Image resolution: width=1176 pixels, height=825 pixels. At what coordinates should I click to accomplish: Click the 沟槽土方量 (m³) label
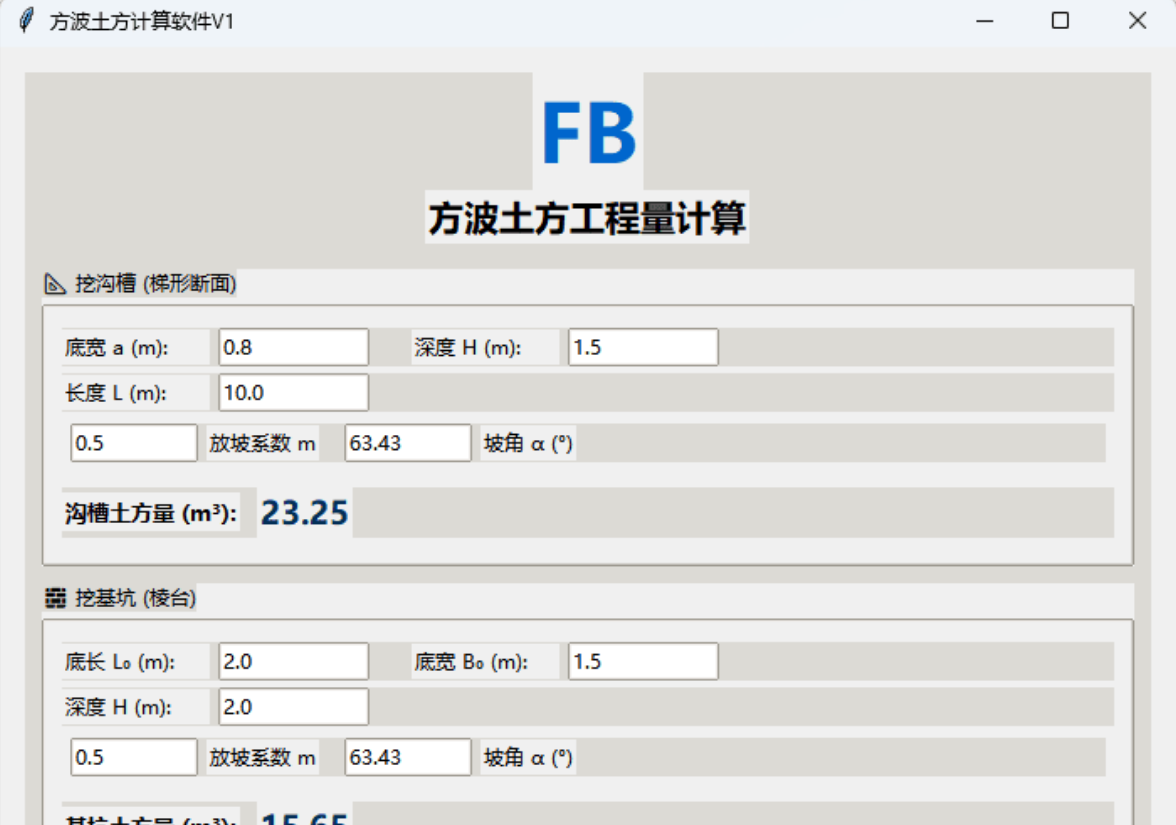[x=151, y=514]
